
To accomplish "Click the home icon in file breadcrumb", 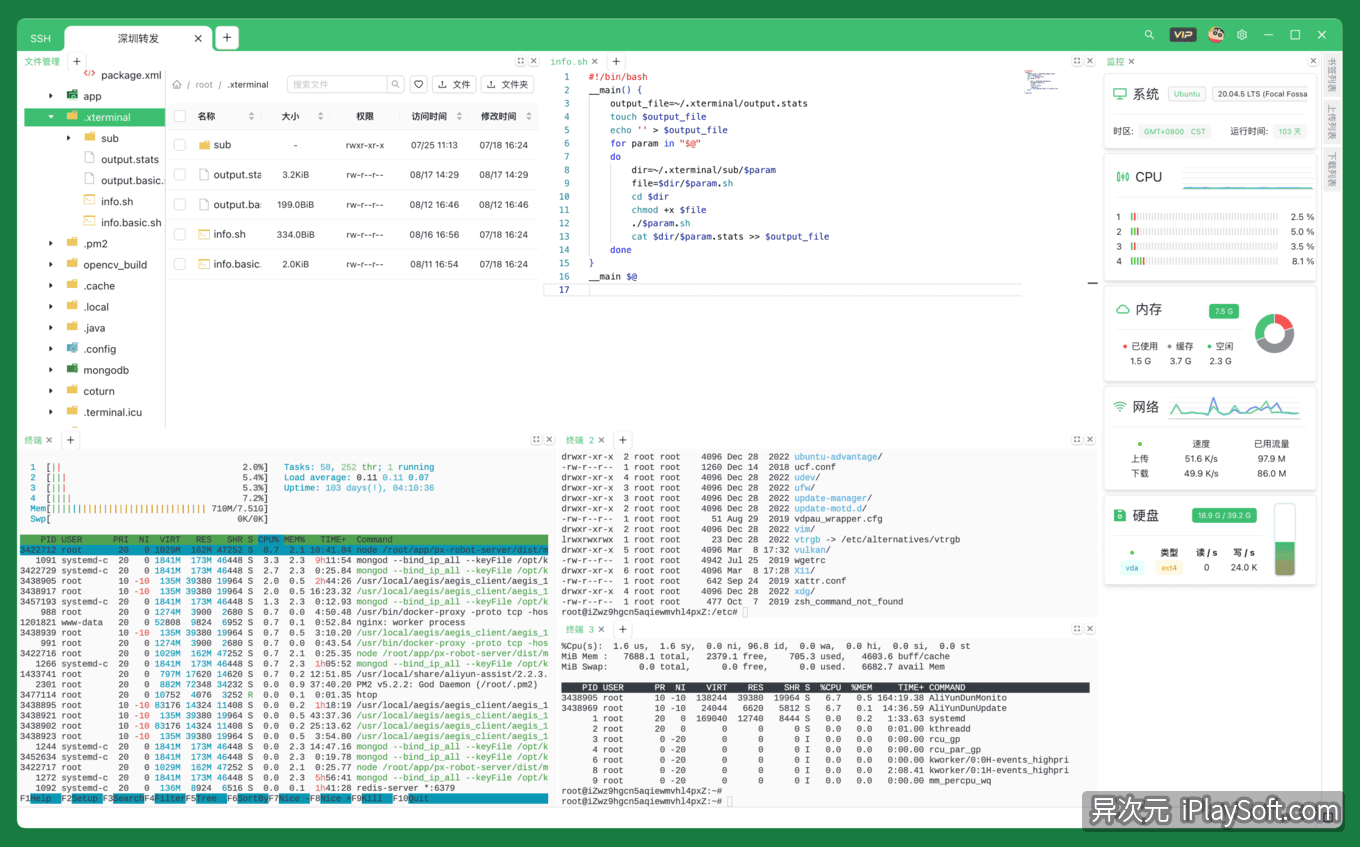I will click(x=176, y=84).
